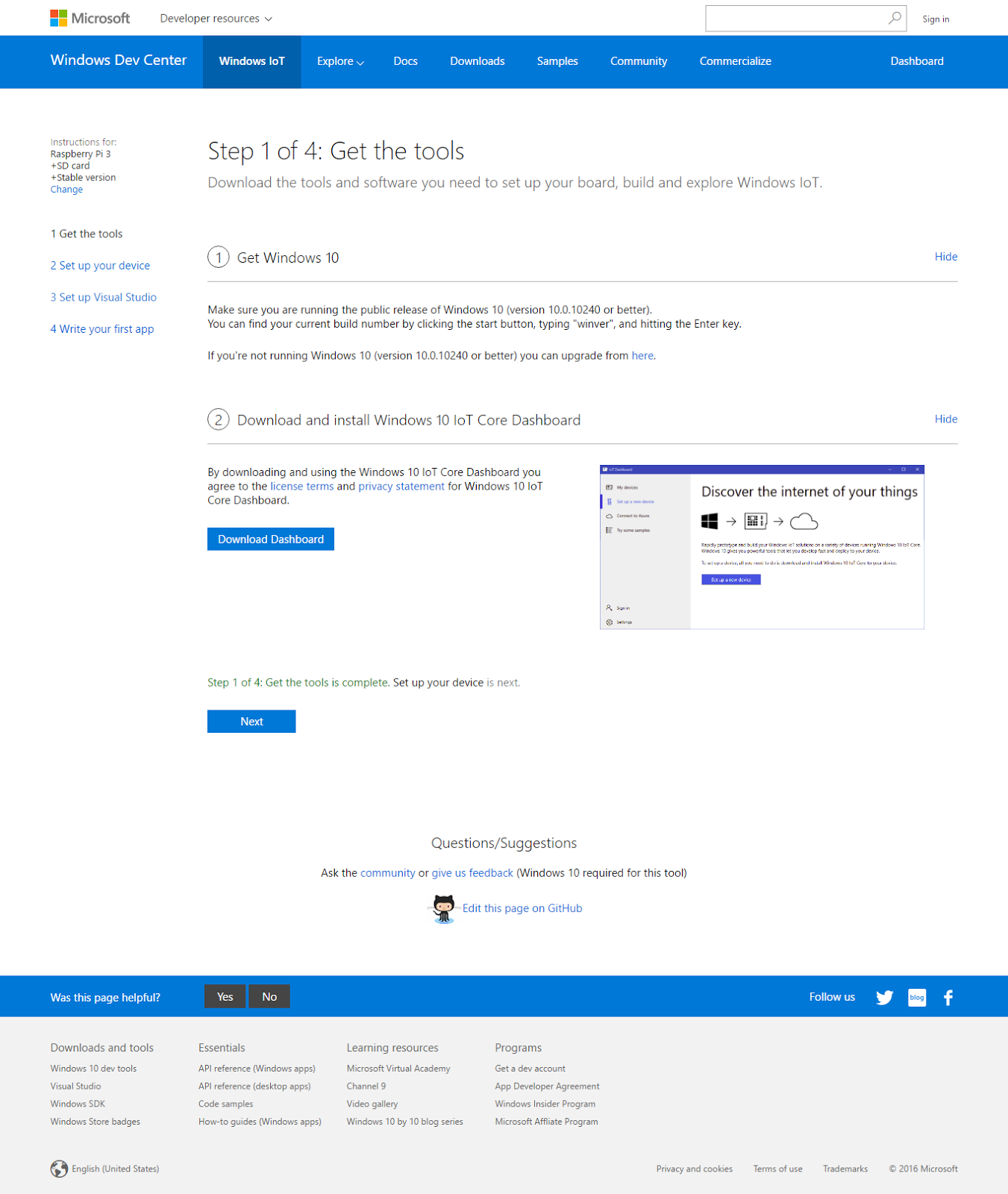This screenshot has height=1194, width=1008.
Task: Open the Samples menu item
Action: [557, 61]
